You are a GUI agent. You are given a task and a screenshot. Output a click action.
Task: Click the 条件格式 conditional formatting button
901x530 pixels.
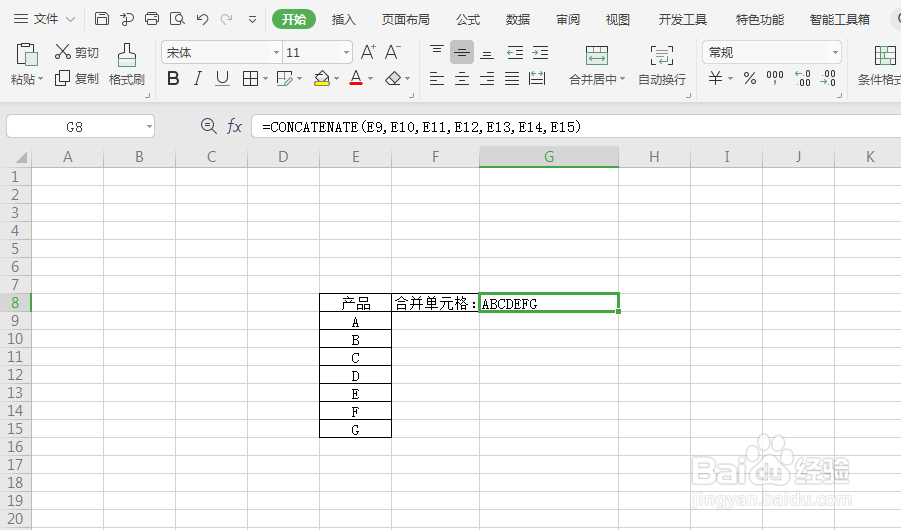[880, 65]
